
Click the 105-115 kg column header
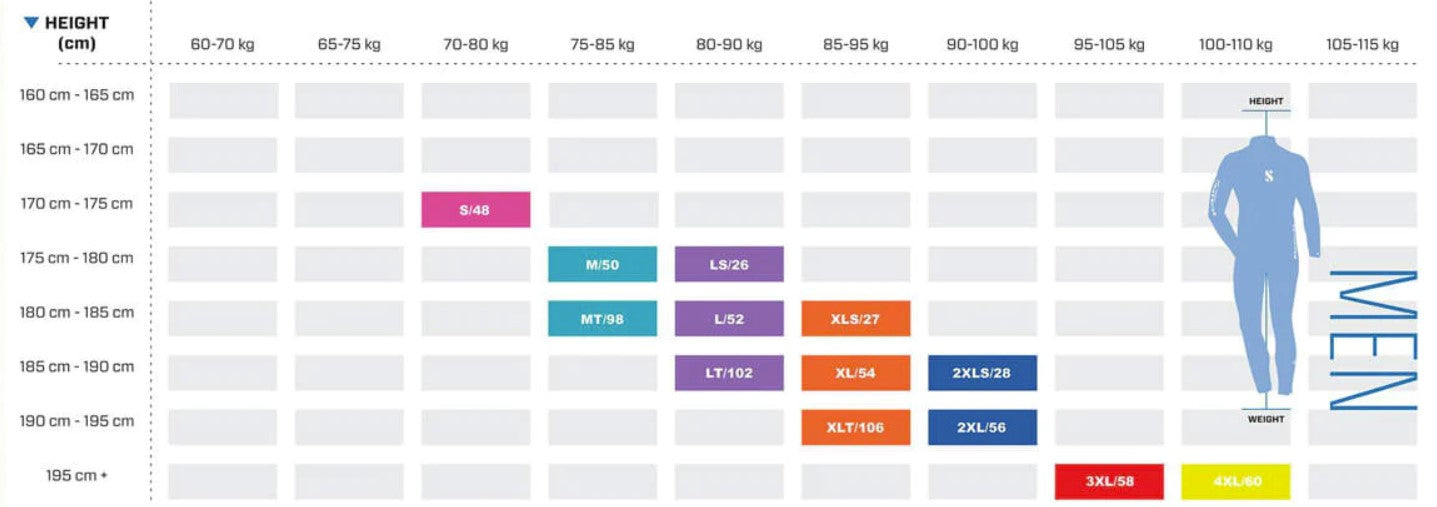pyautogui.click(x=1362, y=45)
